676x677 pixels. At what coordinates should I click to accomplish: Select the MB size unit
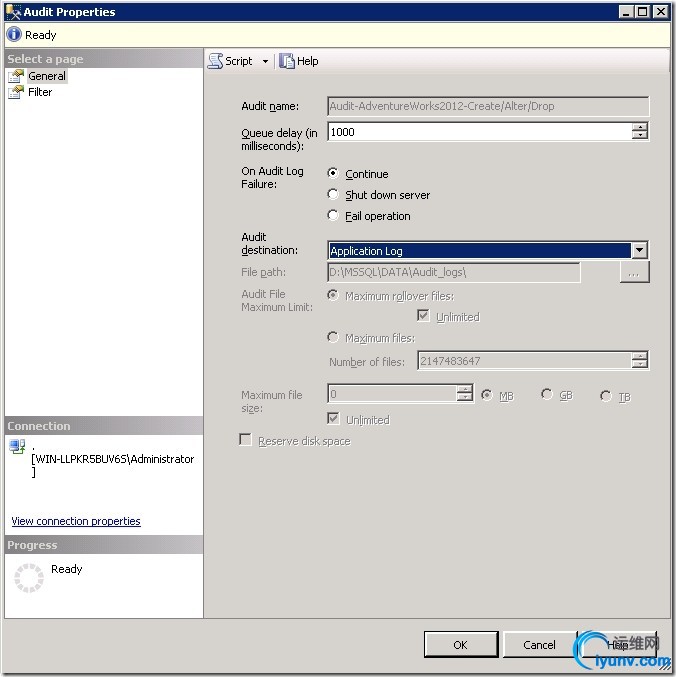[x=487, y=395]
